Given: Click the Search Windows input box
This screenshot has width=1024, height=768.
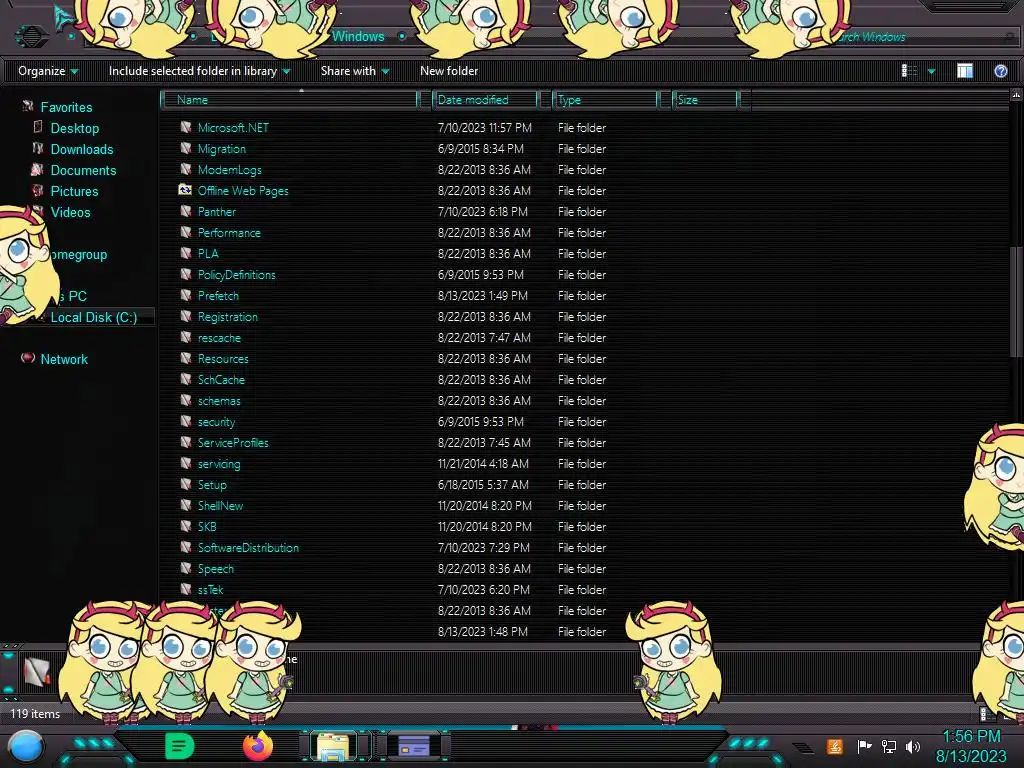Looking at the screenshot, I should coord(914,37).
